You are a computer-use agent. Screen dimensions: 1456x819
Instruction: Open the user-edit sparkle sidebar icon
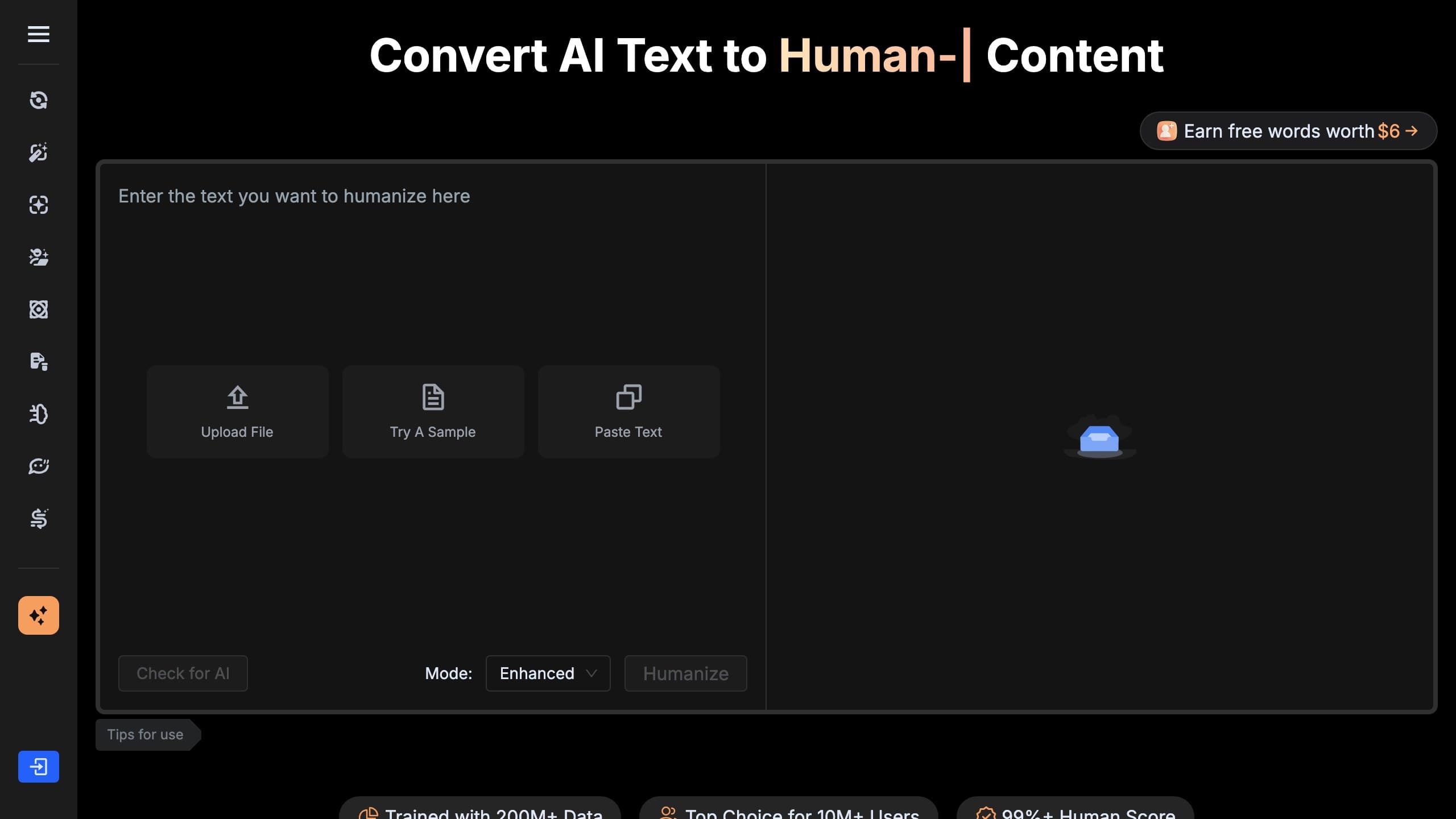[x=39, y=257]
